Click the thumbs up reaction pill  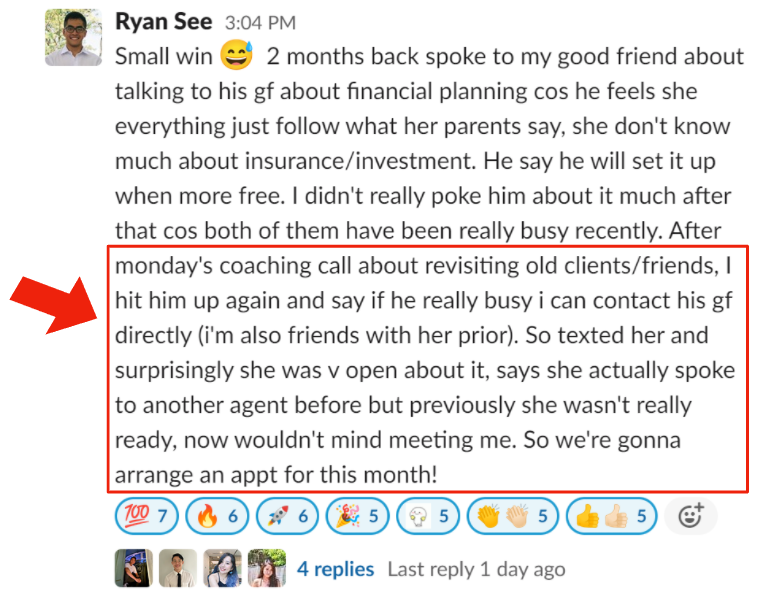(x=611, y=516)
